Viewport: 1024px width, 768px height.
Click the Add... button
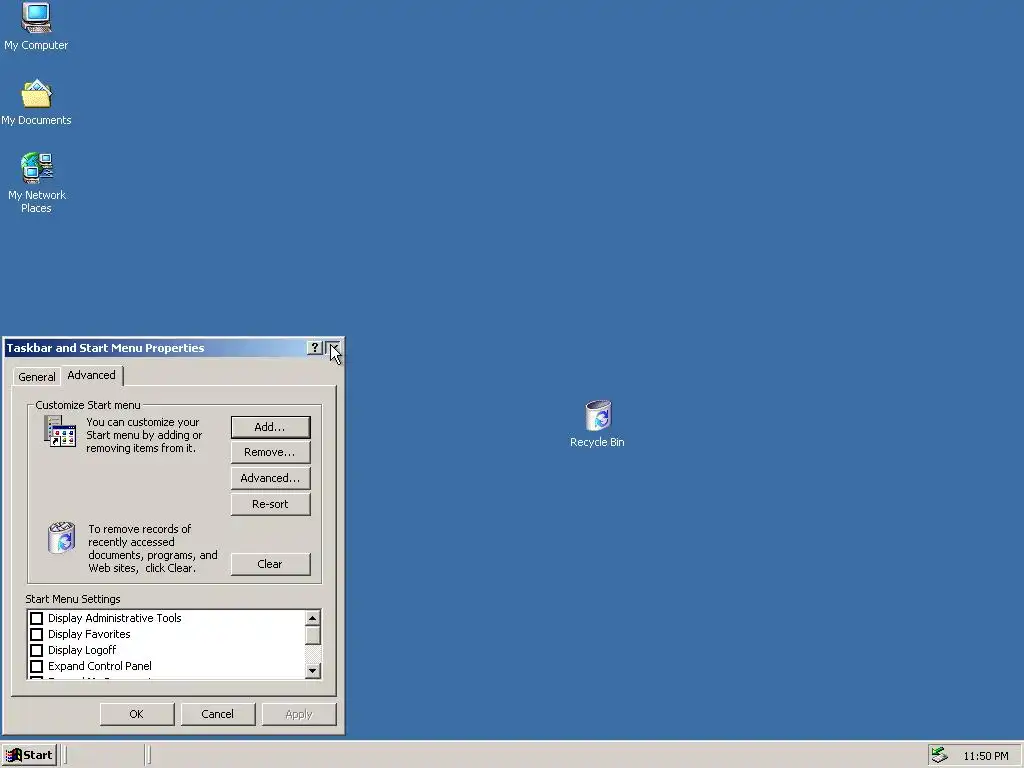270,427
